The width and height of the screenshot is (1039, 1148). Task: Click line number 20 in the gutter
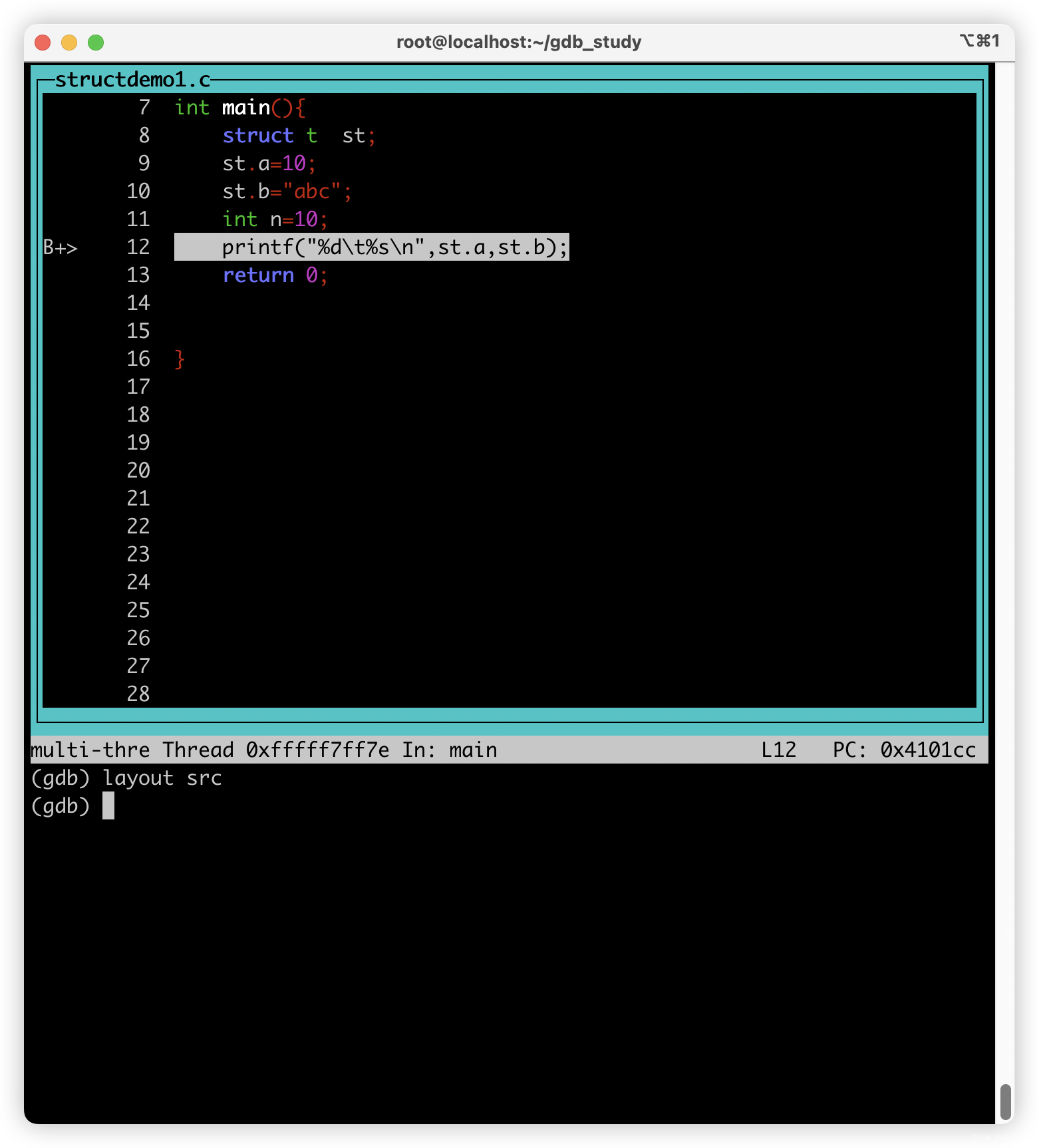click(x=138, y=471)
